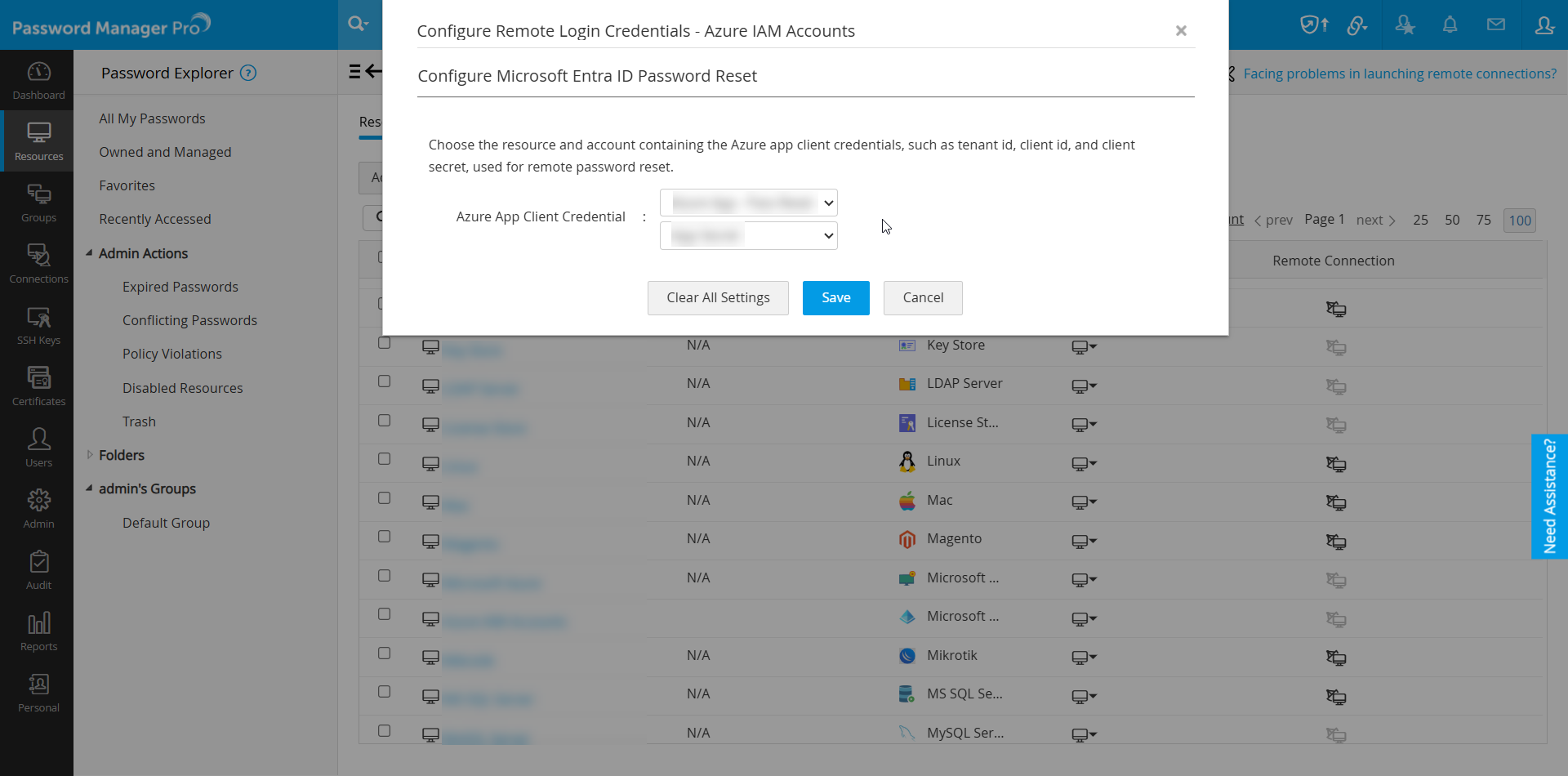
Task: Open the Need Assistance side tab
Action: click(1549, 496)
